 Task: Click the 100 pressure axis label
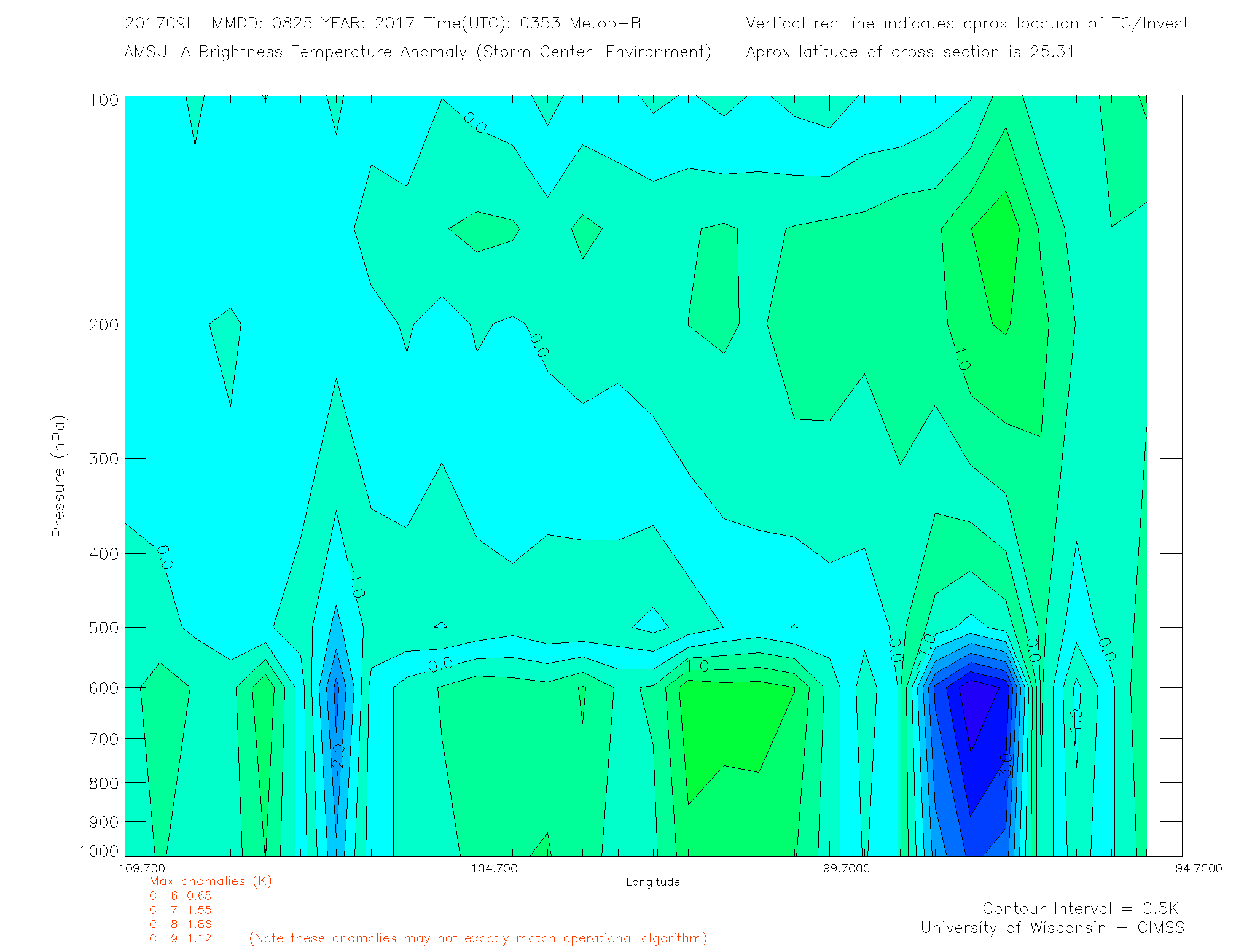coord(104,100)
